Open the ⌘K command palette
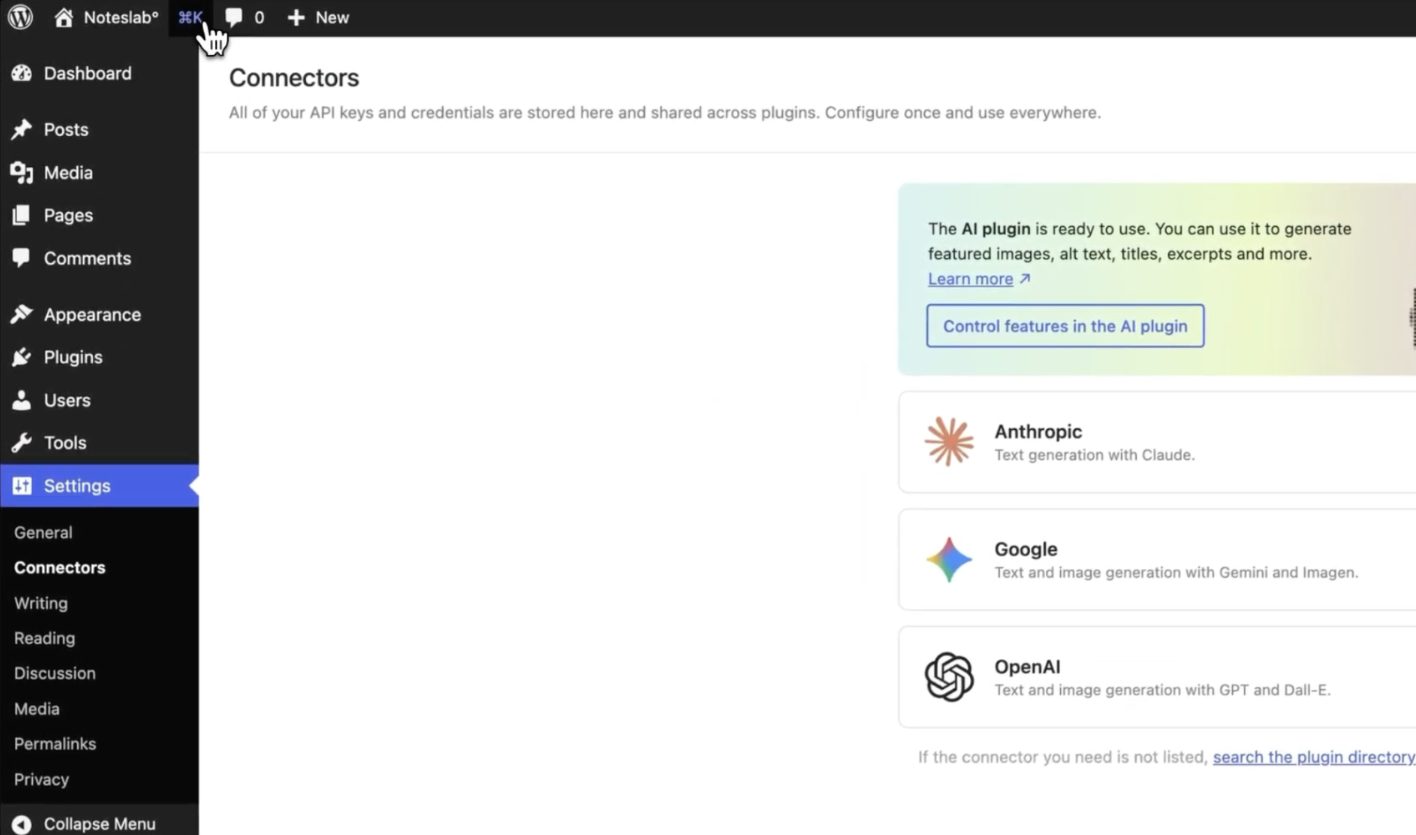1416x835 pixels. 190,17
